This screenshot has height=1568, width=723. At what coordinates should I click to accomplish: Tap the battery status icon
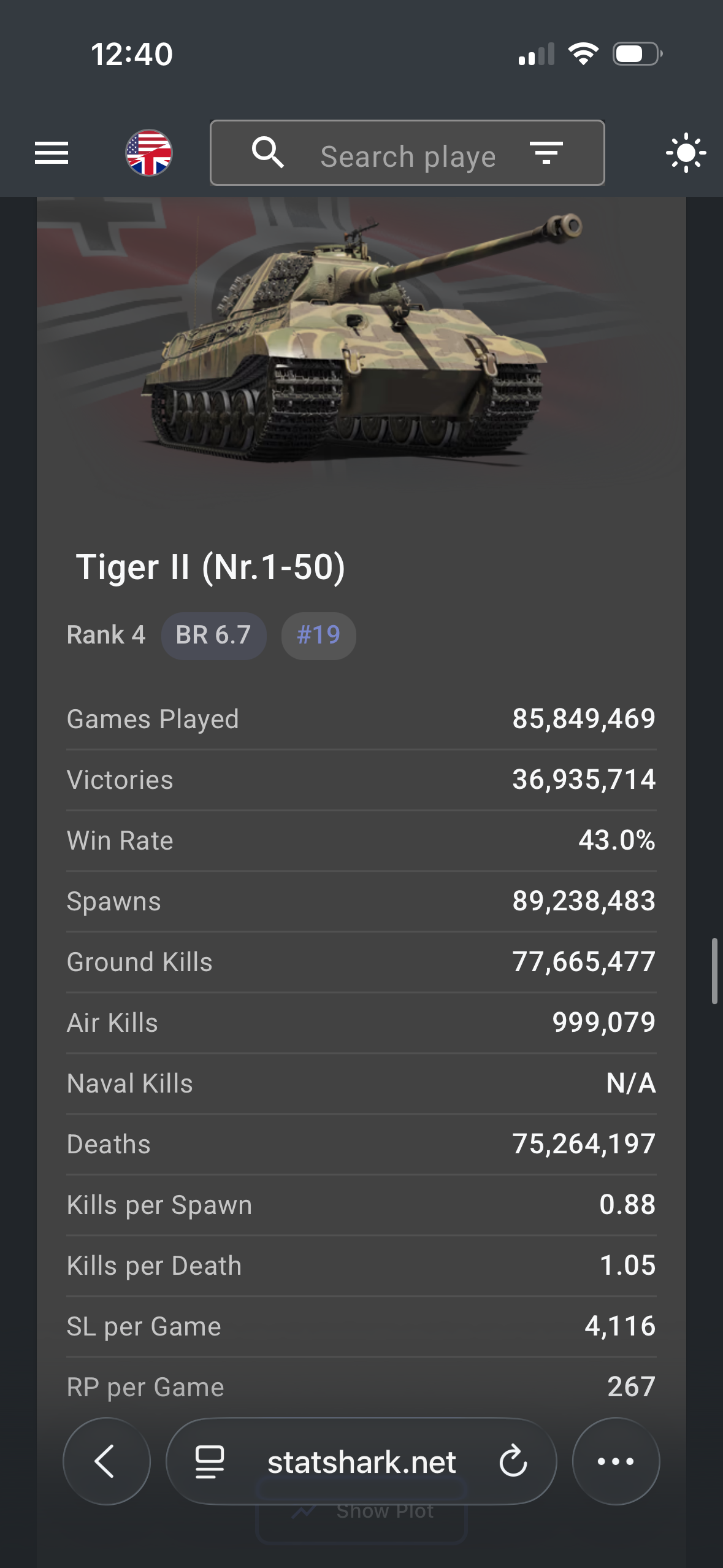[x=637, y=54]
